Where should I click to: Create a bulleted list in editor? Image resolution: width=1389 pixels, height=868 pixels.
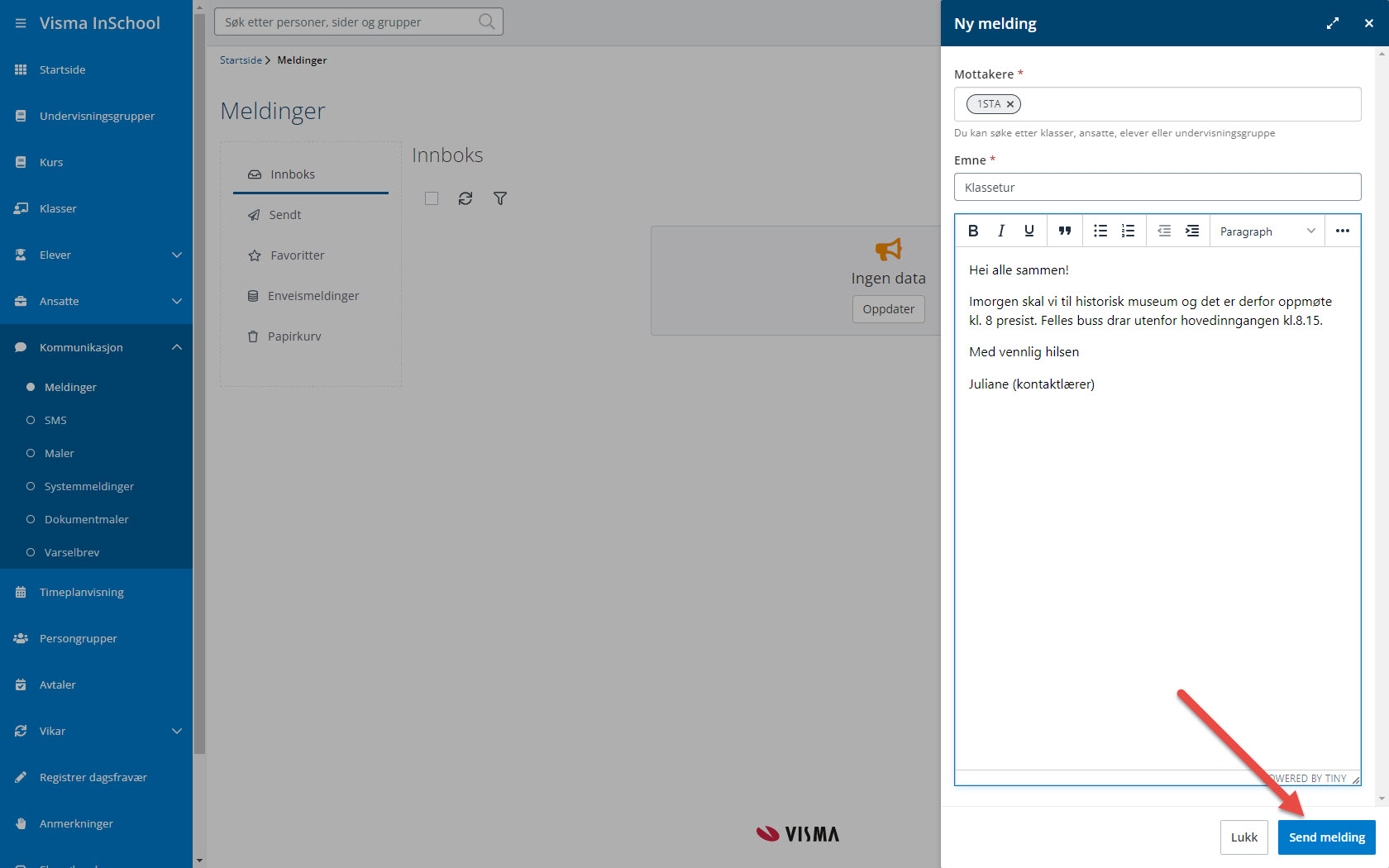point(1100,231)
